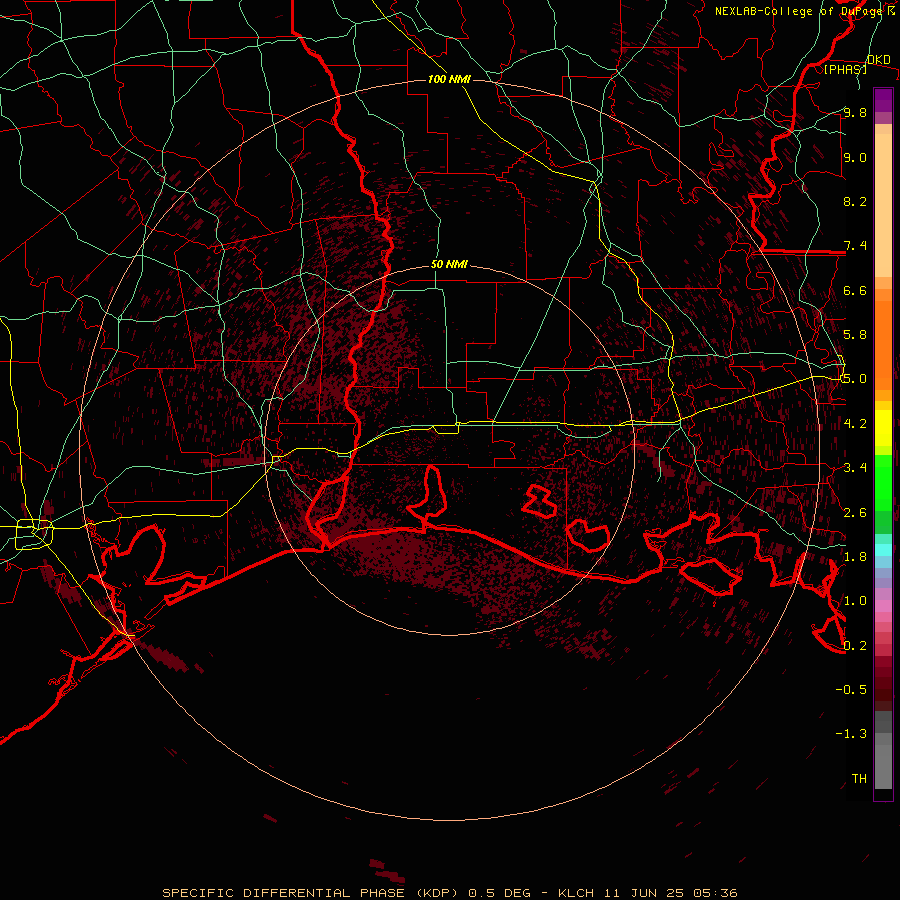This screenshot has height=900, width=900.
Task: Click the 3.4 scale value
Action: 855,468
